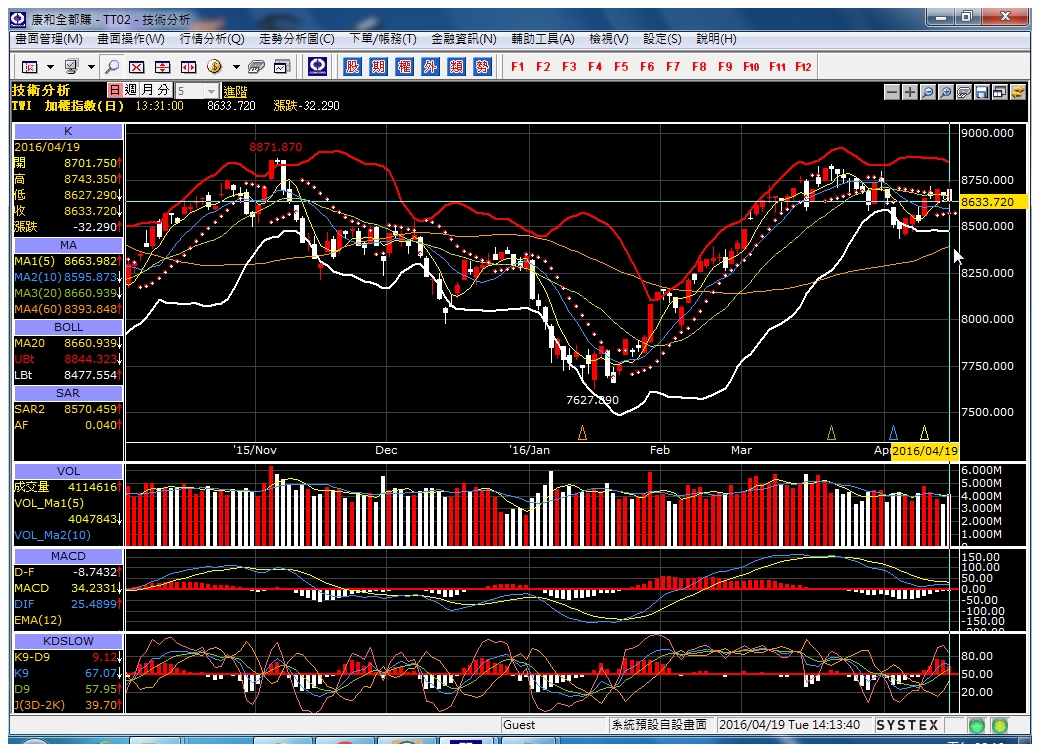Open the 畫面管理(M) menu
1040x744 pixels.
point(49,39)
